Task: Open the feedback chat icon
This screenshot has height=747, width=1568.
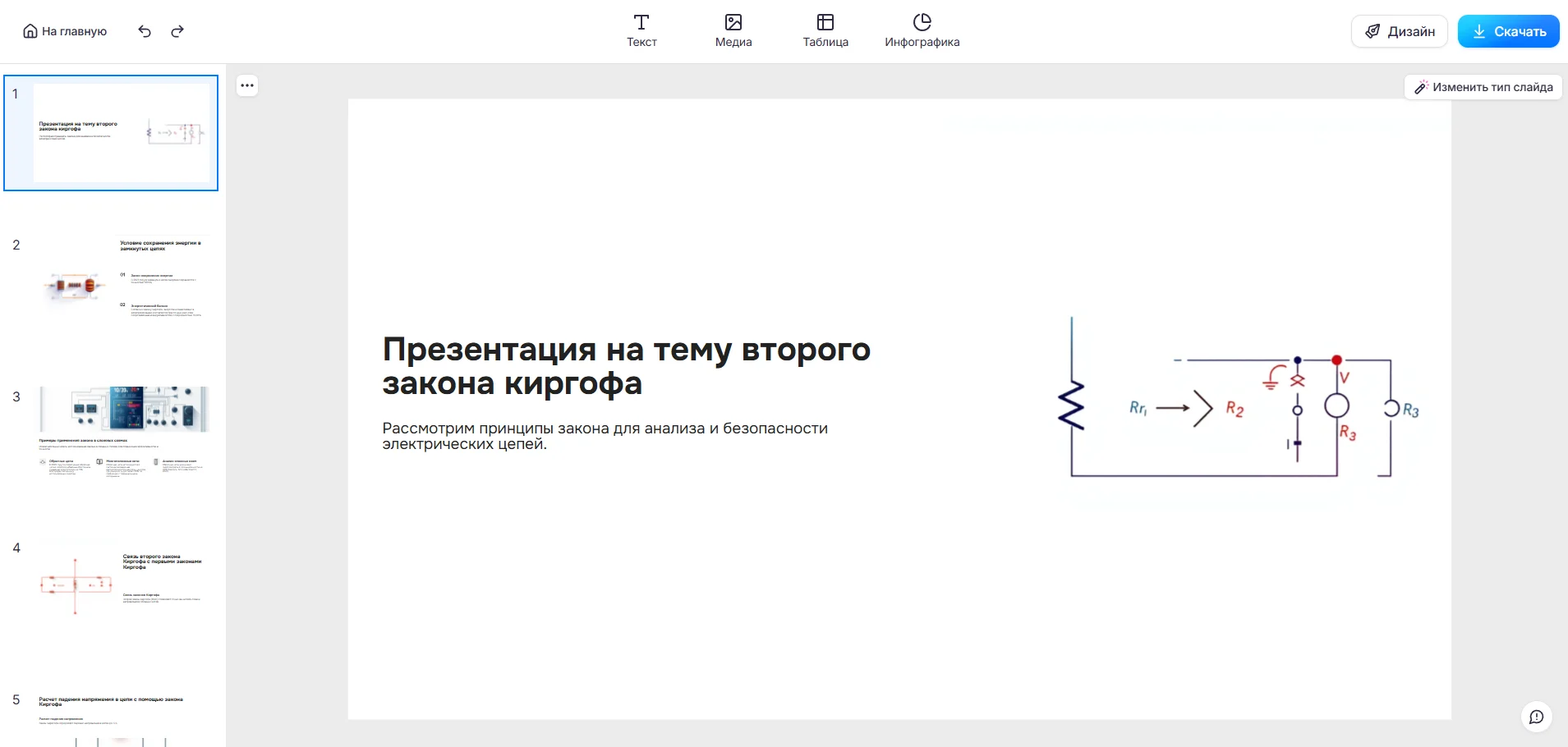Action: click(1536, 717)
